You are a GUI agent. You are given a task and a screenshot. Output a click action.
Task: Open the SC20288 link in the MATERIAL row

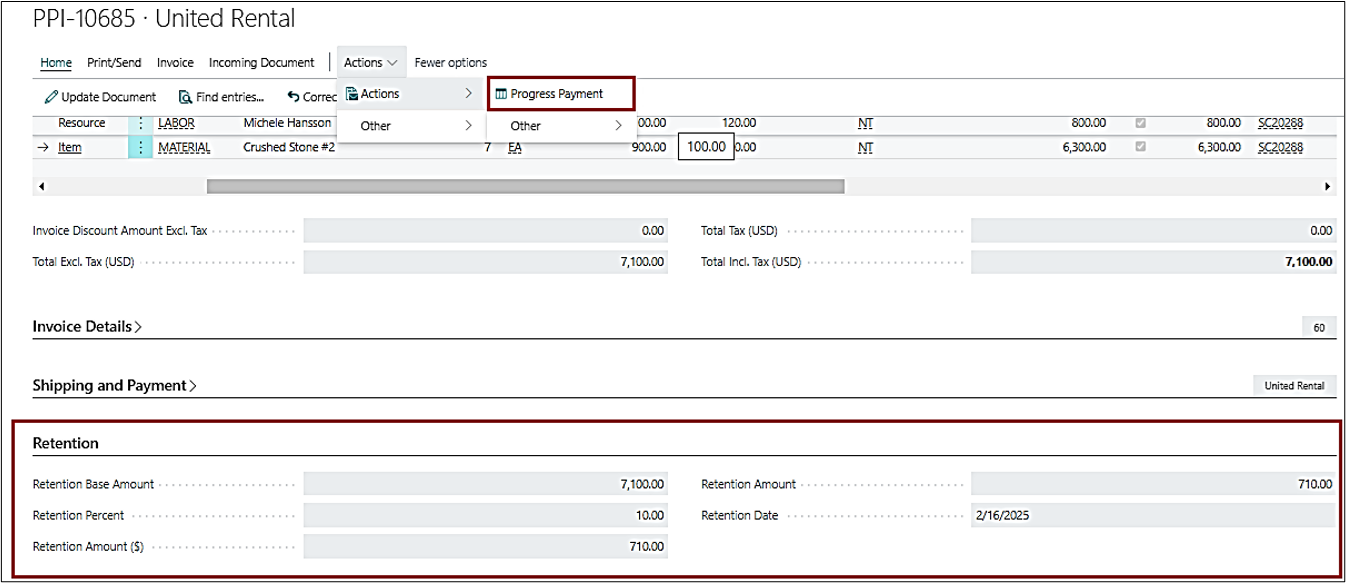(1280, 148)
